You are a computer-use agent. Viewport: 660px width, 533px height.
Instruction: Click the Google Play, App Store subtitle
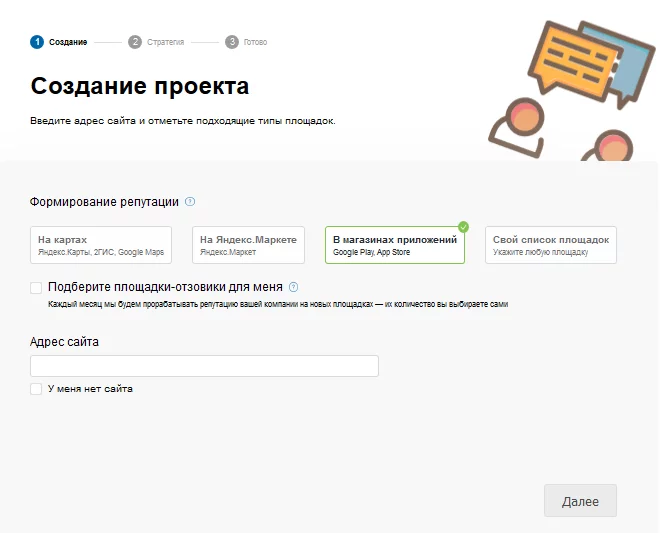[371, 252]
